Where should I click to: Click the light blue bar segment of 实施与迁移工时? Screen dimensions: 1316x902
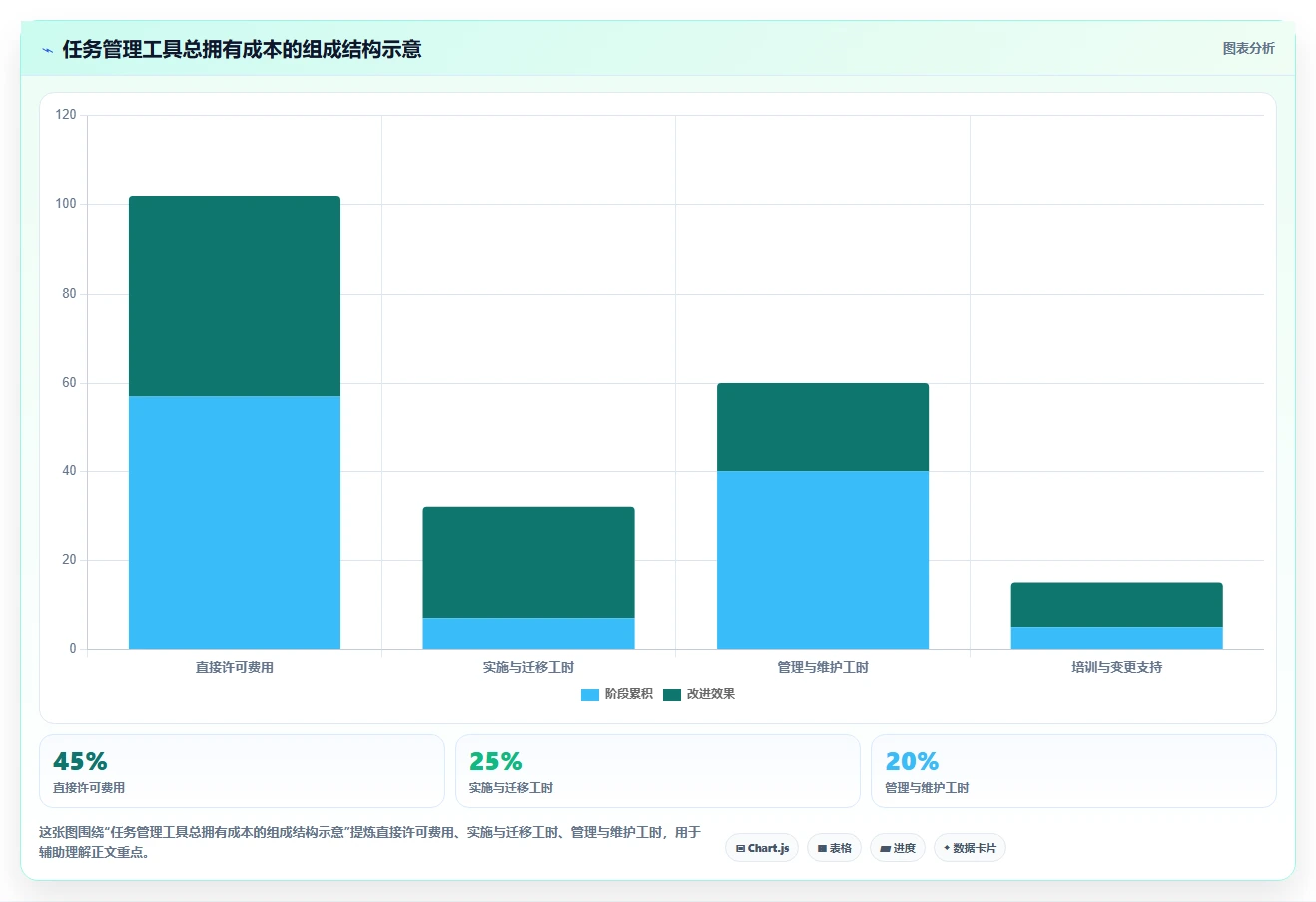click(x=528, y=634)
